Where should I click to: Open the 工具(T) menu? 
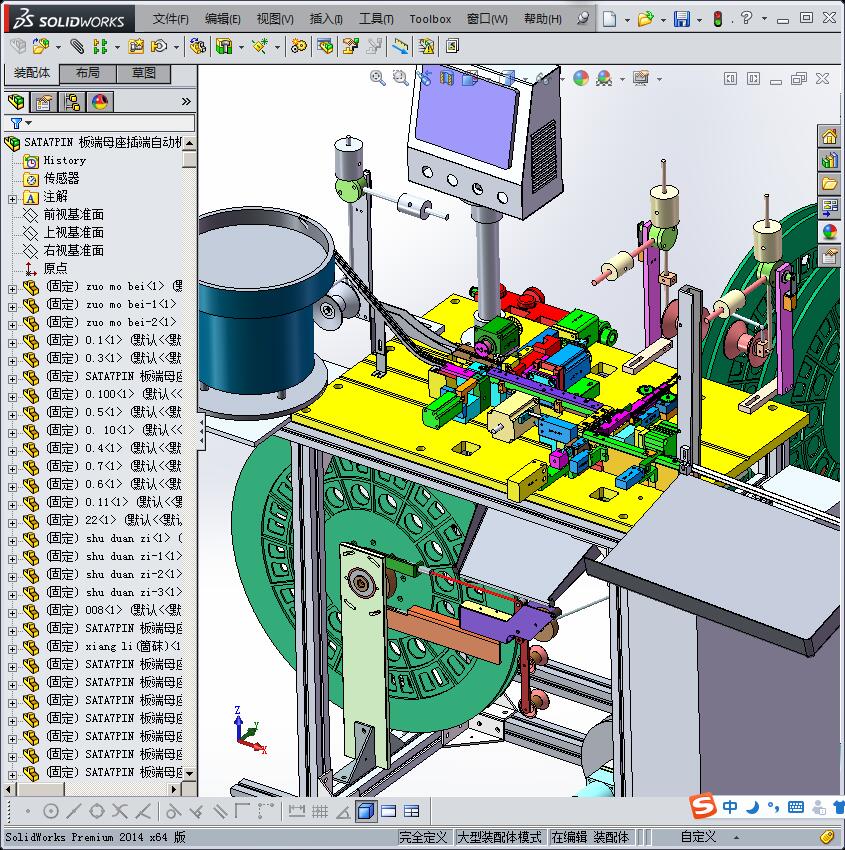point(376,19)
